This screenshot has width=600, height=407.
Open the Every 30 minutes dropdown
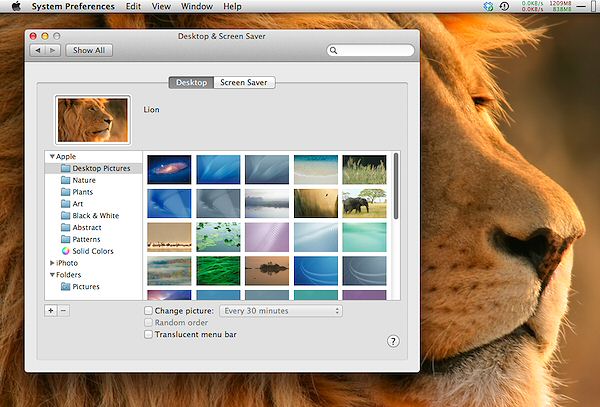(281, 311)
